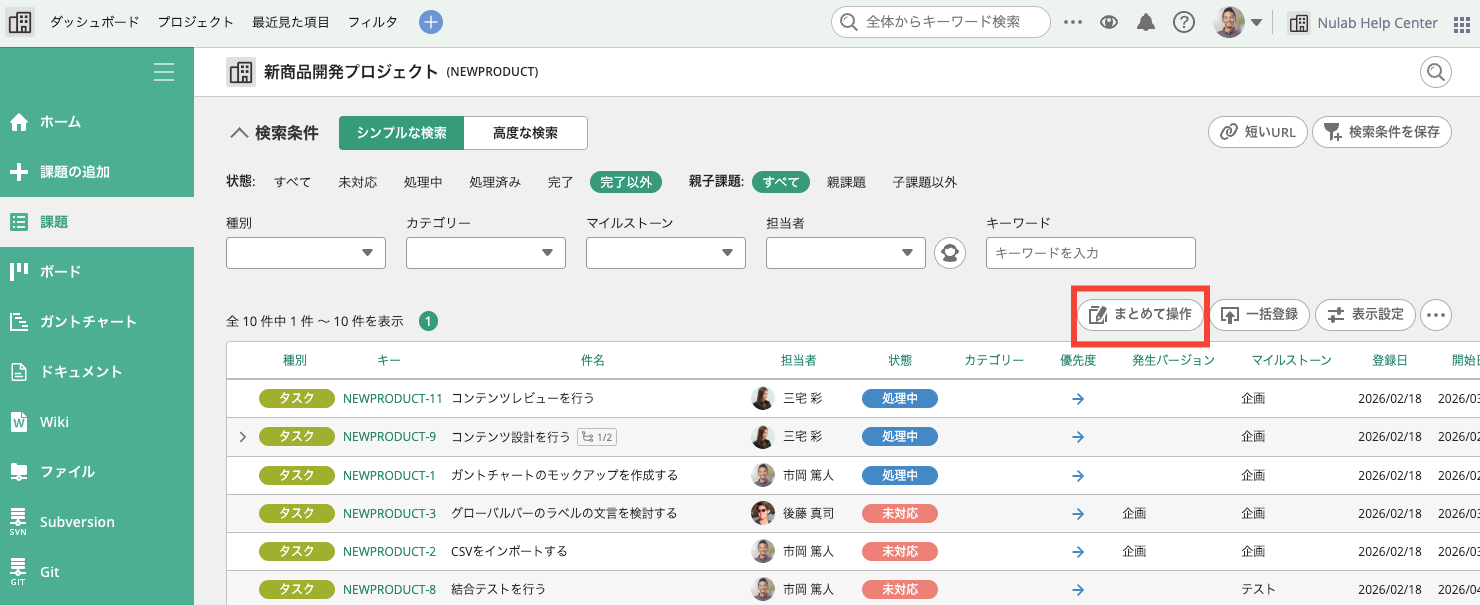The height and width of the screenshot is (605, 1480).
Task: Open ドキュメント in the sidebar
Action: pyautogui.click(x=97, y=372)
